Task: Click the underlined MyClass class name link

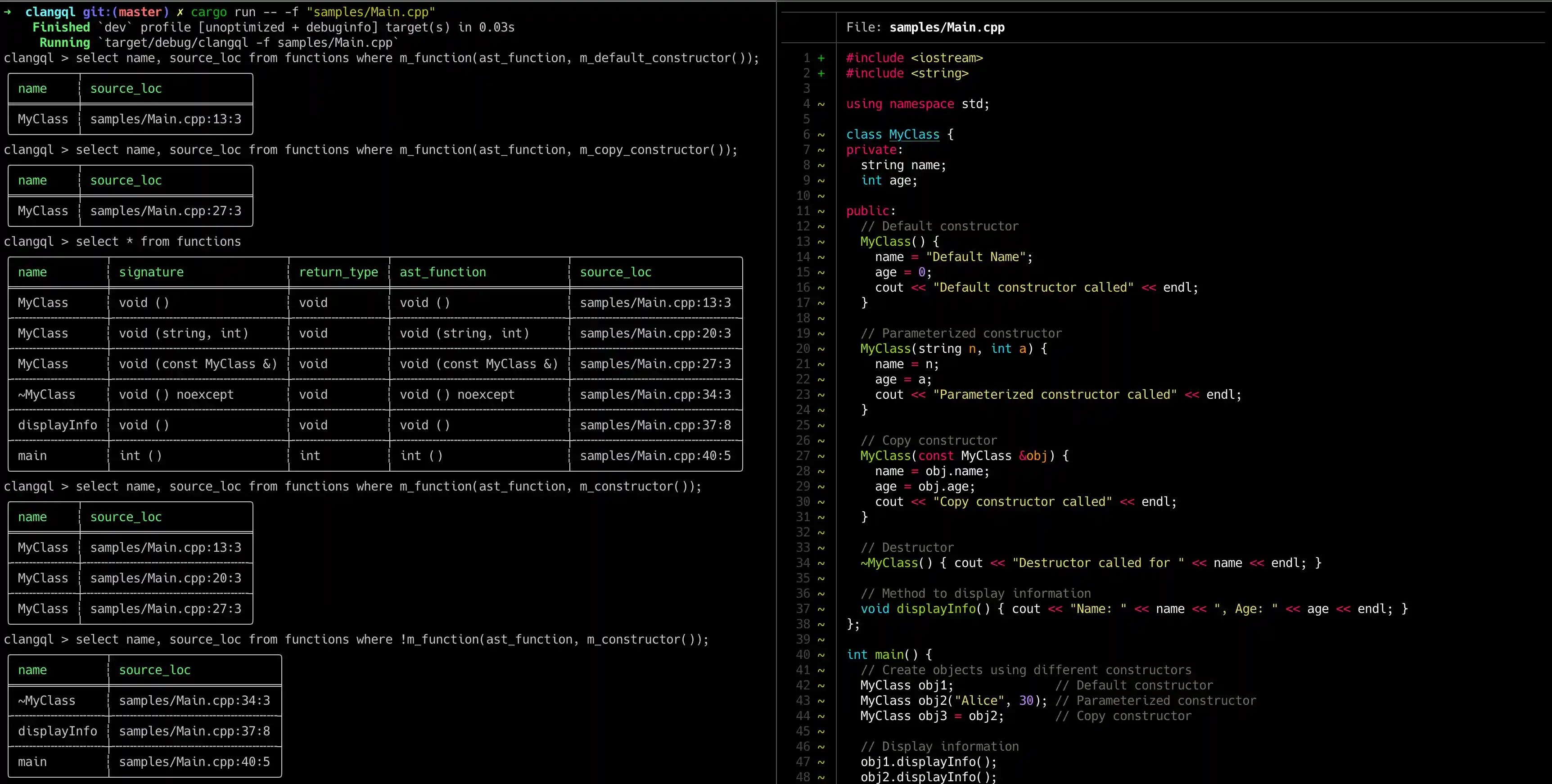Action: tap(913, 135)
